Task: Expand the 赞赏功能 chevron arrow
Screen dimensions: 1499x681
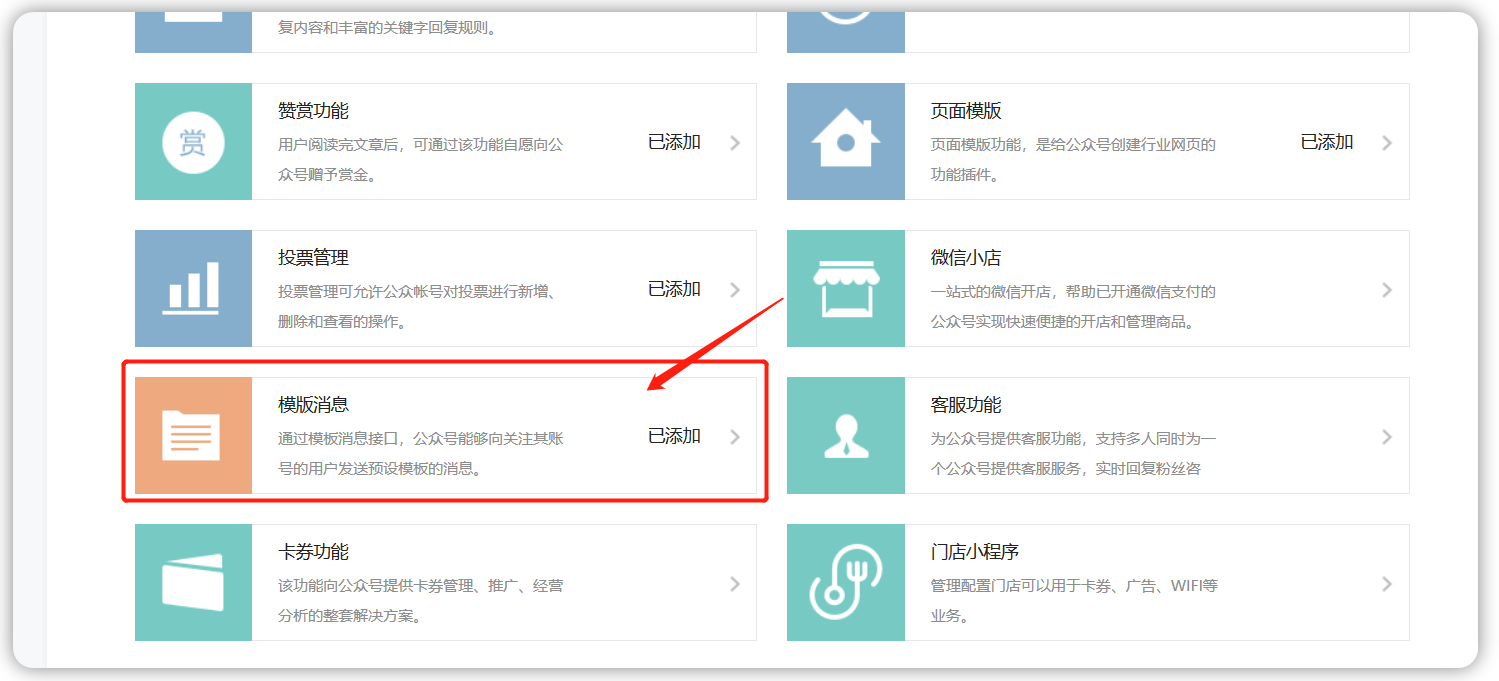Action: [735, 143]
